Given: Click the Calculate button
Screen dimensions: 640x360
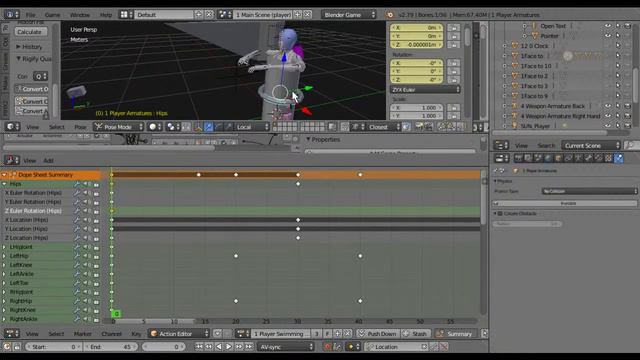Looking at the screenshot, I should click(31, 31).
